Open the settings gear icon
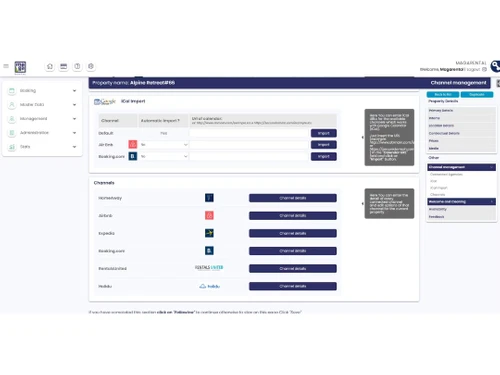This screenshot has height=375, width=500. [x=91, y=66]
